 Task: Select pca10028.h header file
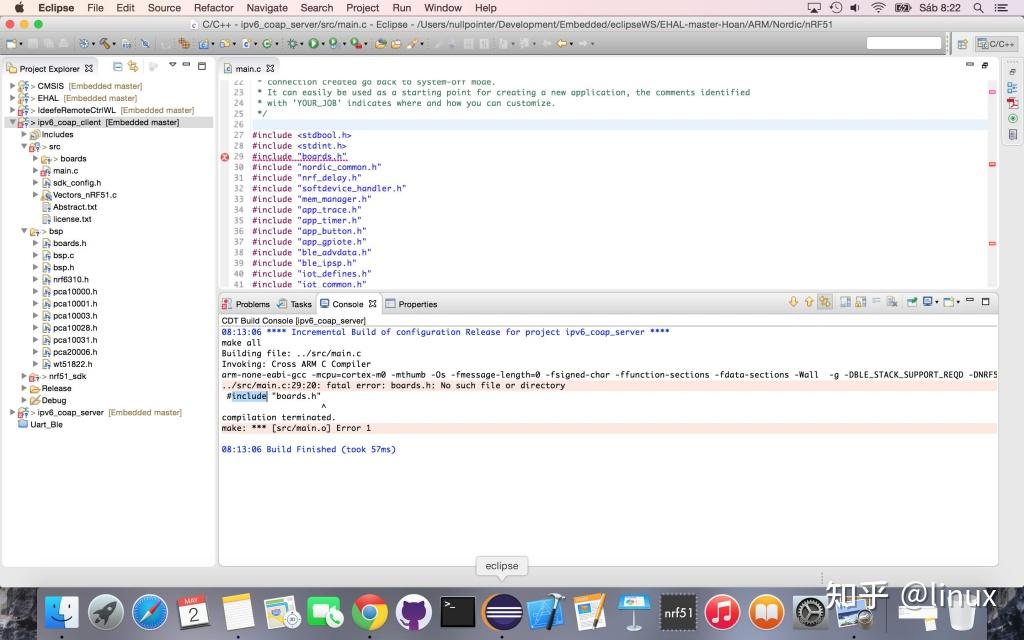[x=74, y=328]
